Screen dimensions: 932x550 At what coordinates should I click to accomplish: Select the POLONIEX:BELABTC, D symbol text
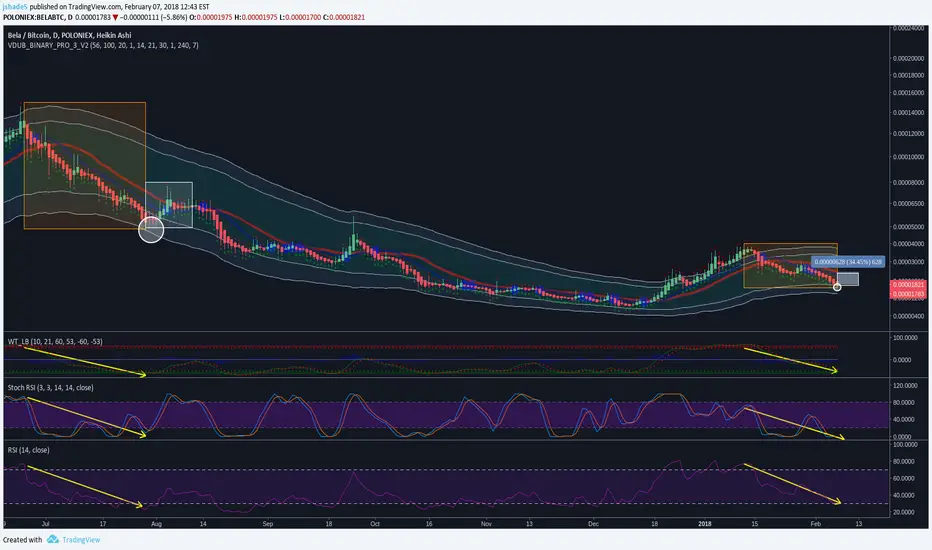[37, 17]
